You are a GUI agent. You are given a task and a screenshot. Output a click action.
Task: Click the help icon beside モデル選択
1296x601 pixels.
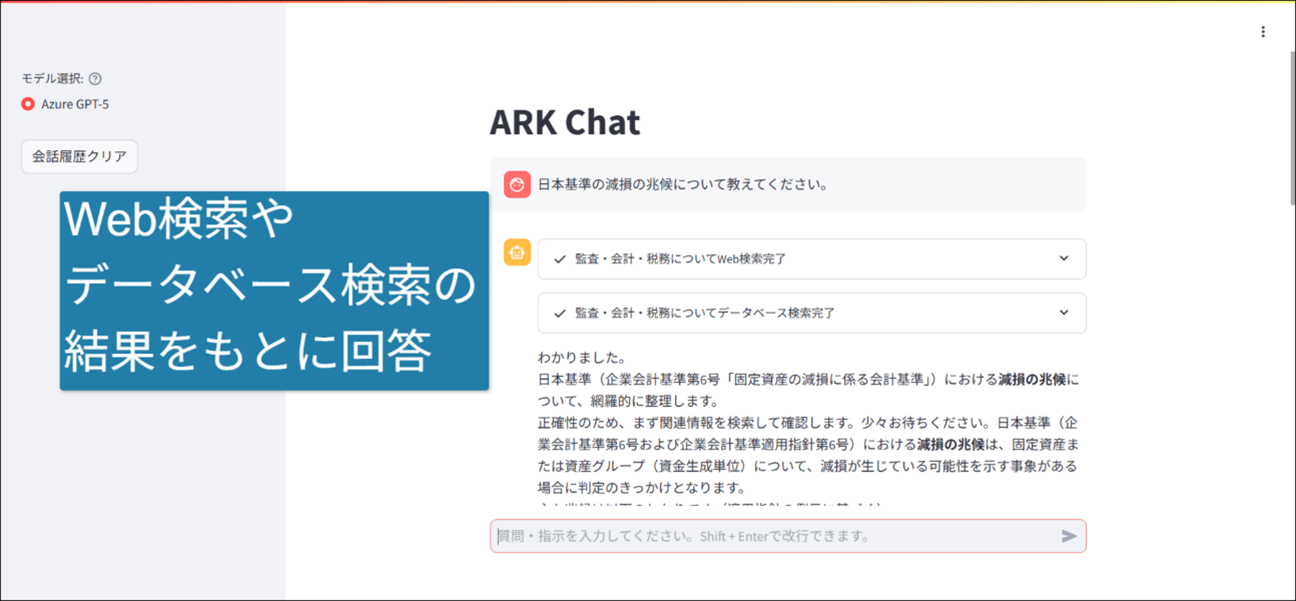(95, 79)
